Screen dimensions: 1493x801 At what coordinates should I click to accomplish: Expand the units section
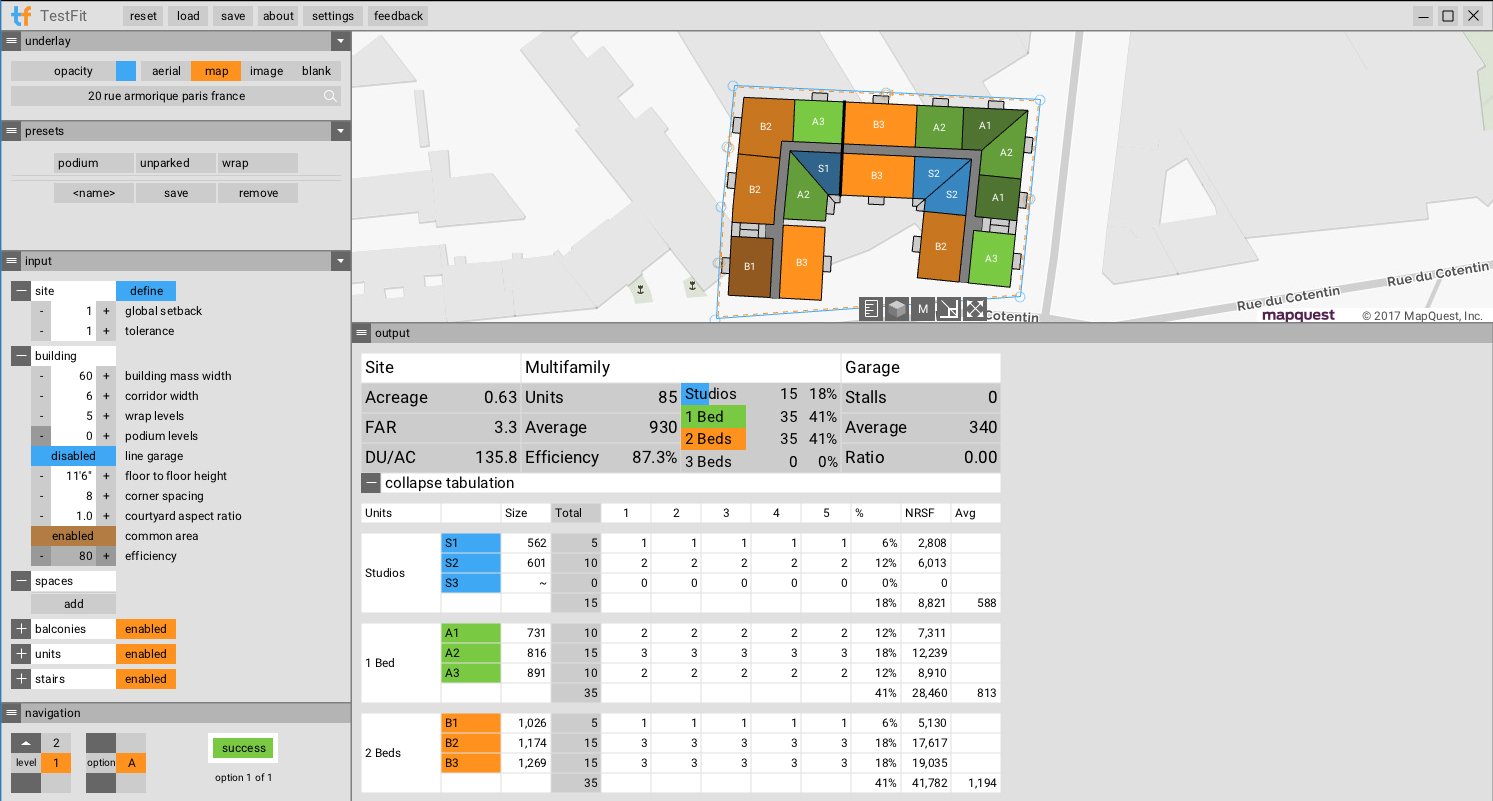click(x=21, y=654)
